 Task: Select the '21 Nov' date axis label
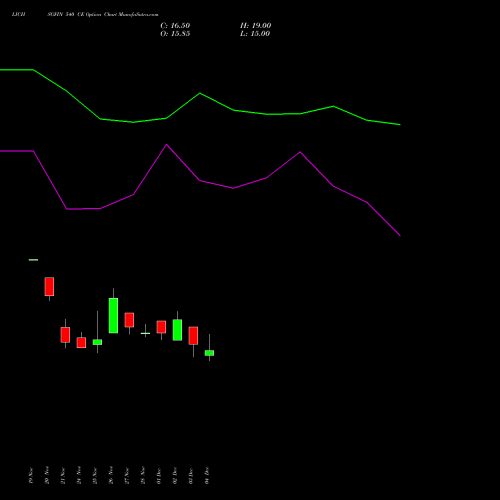63,476
